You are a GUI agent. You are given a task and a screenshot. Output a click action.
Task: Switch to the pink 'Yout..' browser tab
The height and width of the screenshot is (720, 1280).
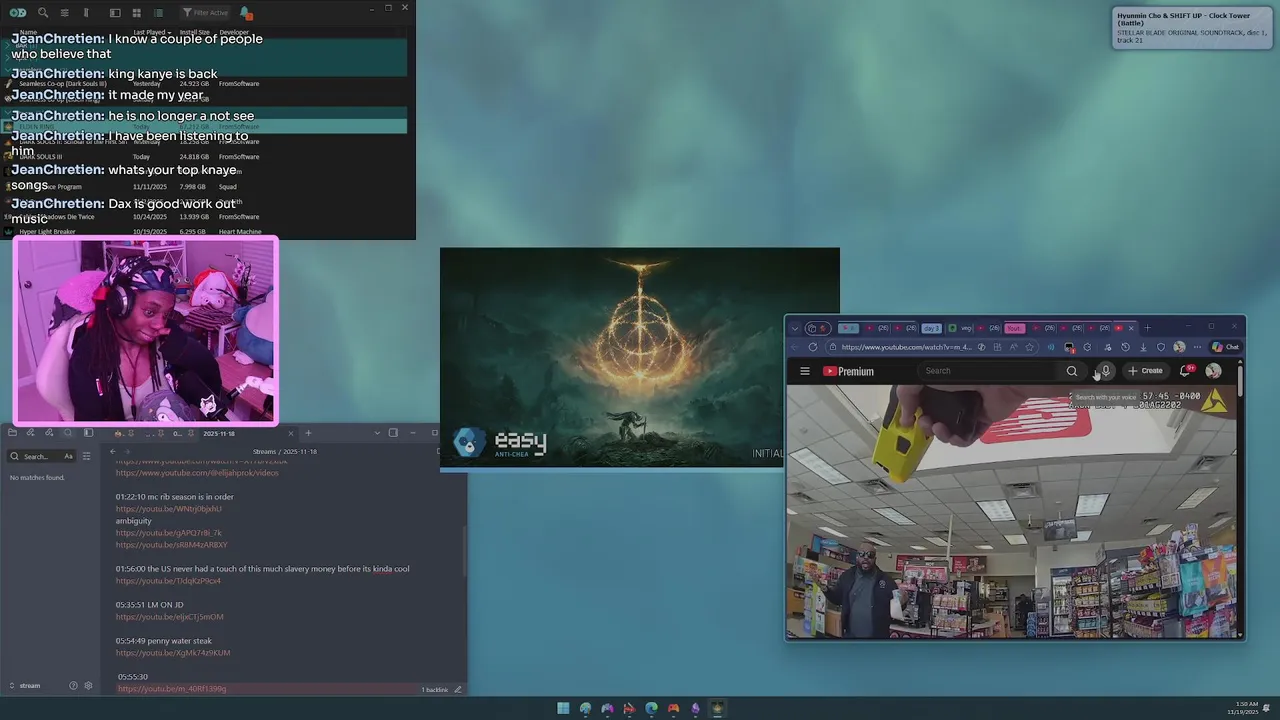pos(1014,328)
